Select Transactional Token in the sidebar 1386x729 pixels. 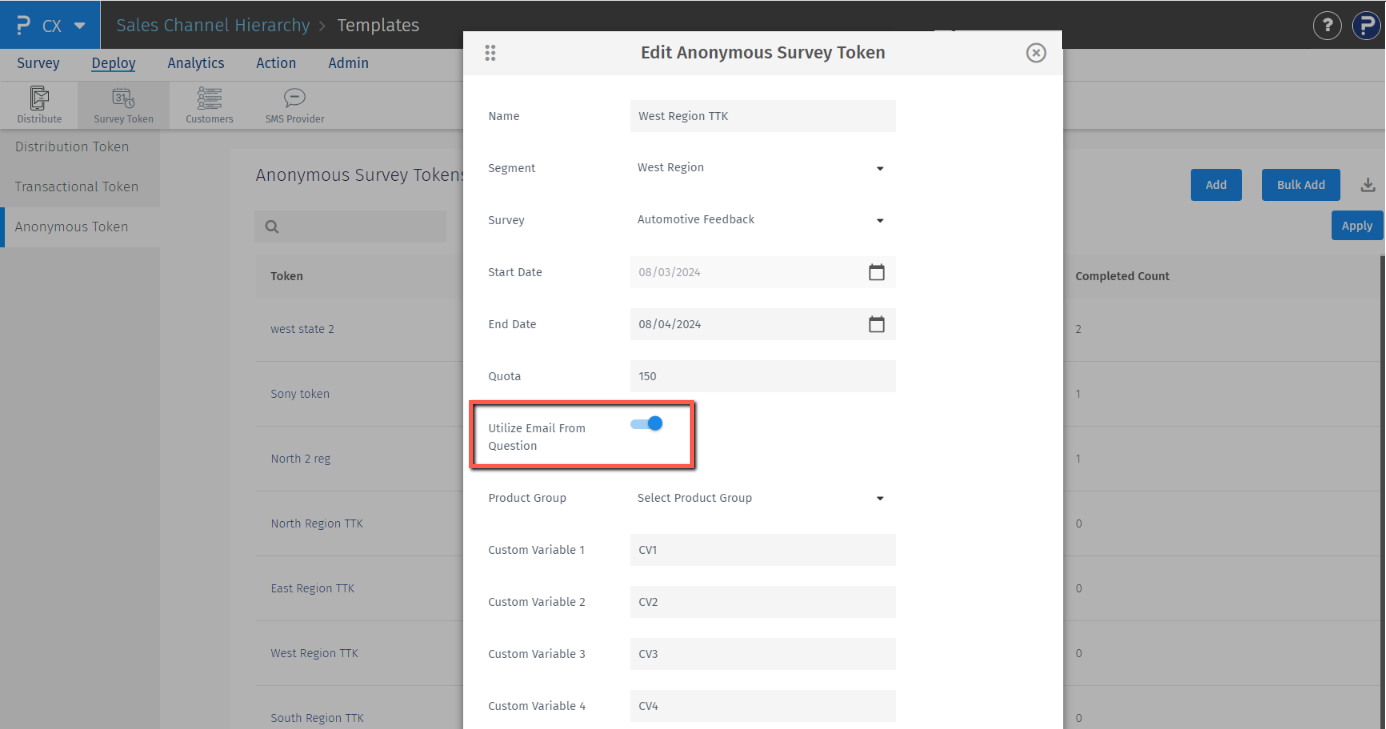pos(76,186)
